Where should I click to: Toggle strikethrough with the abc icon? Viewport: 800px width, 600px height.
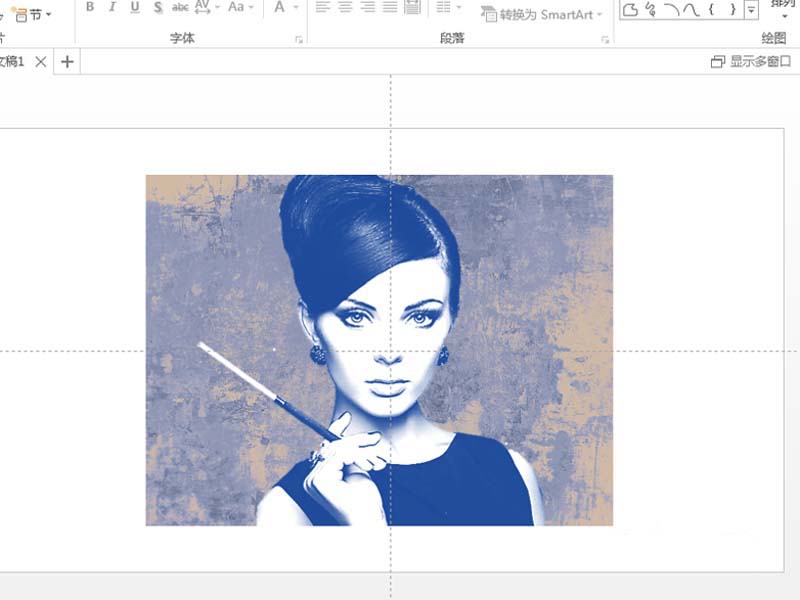pyautogui.click(x=180, y=7)
